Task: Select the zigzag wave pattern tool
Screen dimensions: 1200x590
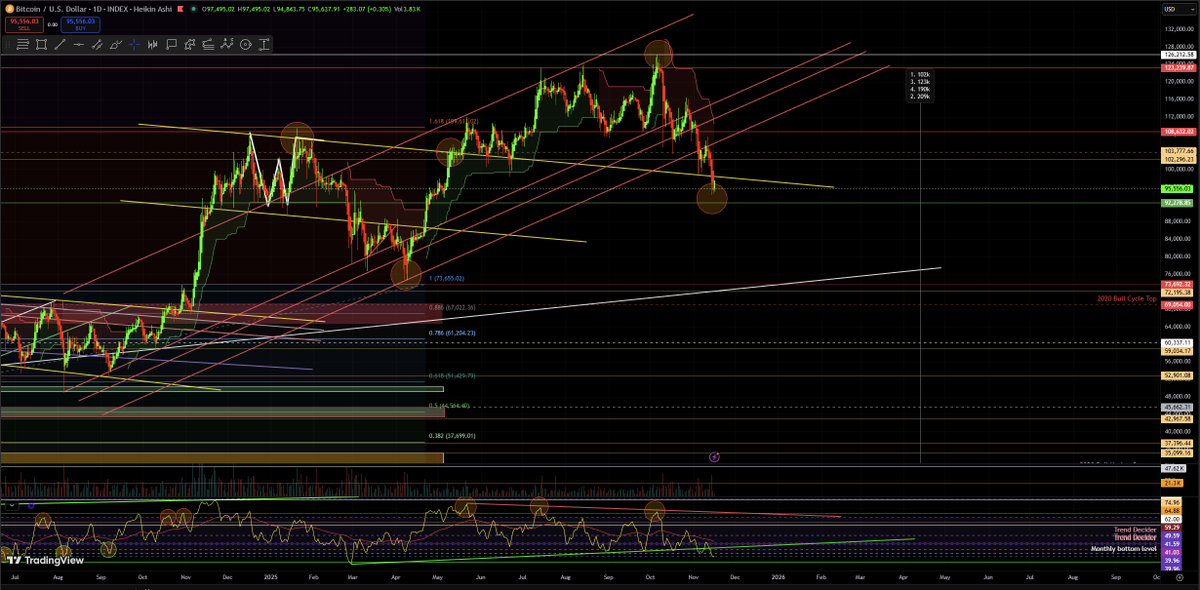Action: (227, 44)
